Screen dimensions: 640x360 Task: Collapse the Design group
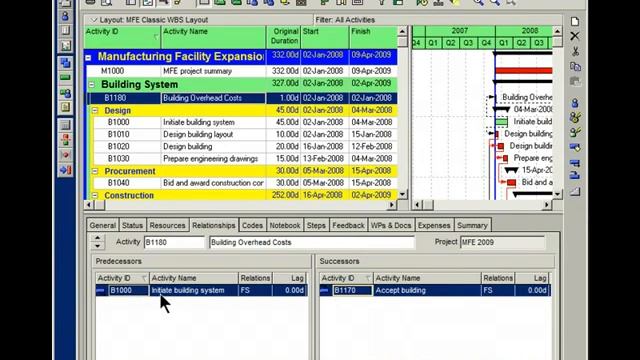(95, 111)
